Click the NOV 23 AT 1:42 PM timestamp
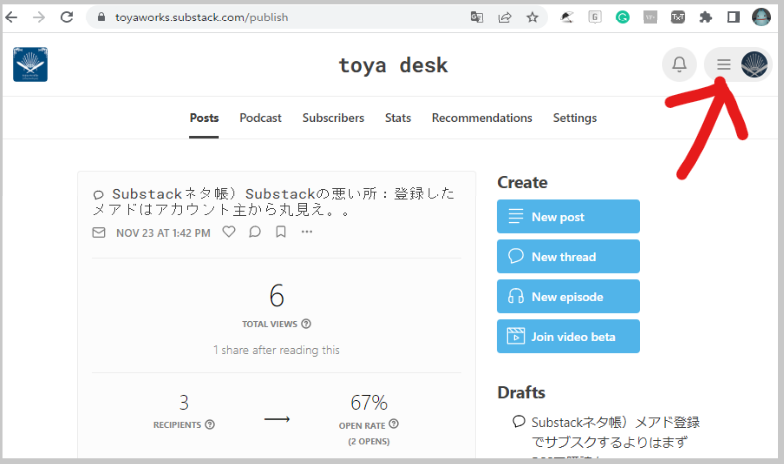This screenshot has width=784, height=464. pos(164,233)
